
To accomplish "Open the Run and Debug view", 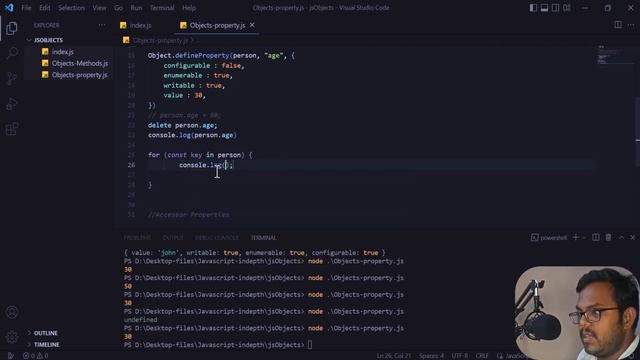I will click(x=12, y=104).
